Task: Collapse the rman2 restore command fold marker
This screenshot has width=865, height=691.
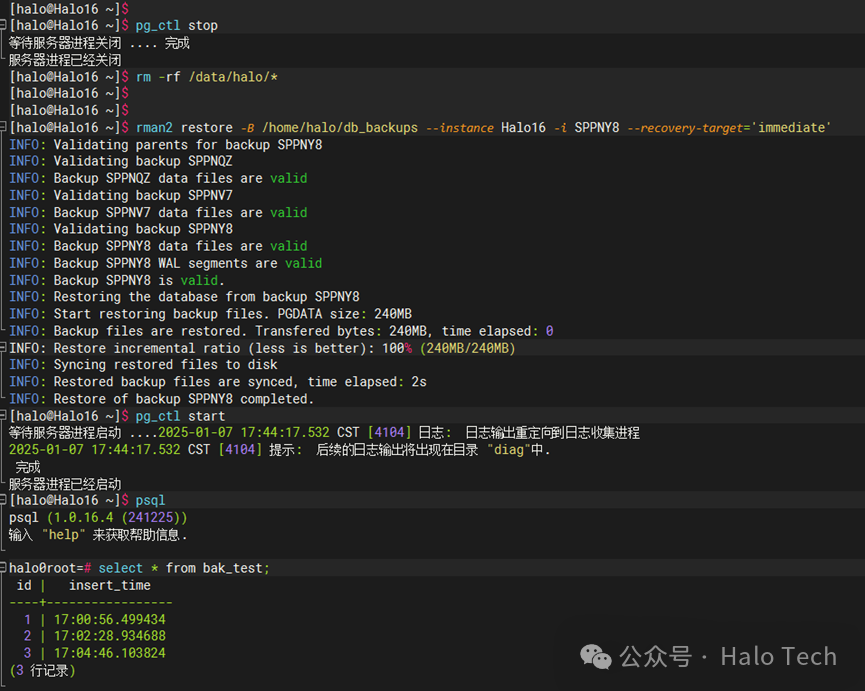Action: pyautogui.click(x=3, y=127)
